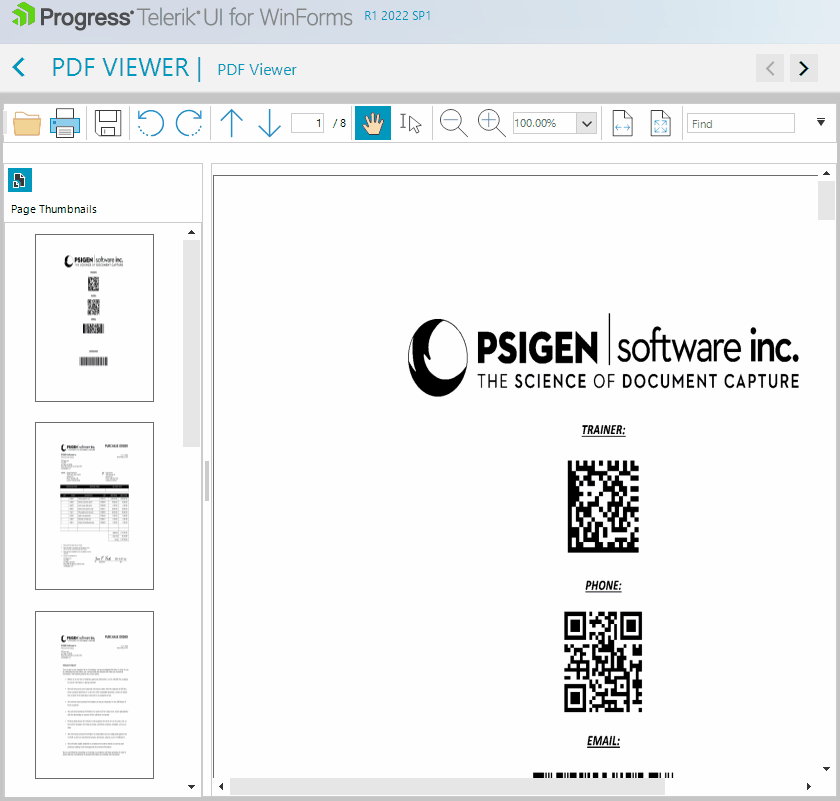Viewport: 840px width, 801px height.
Task: Go to previous page with up arrow
Action: click(231, 123)
